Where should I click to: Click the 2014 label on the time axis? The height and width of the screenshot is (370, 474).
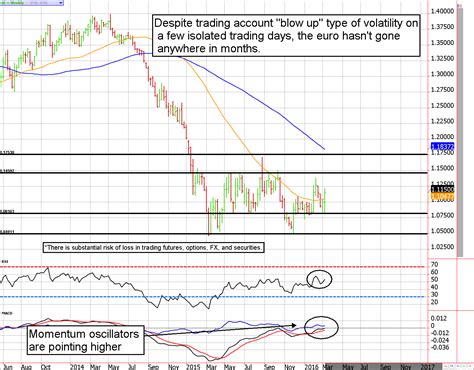(77, 367)
